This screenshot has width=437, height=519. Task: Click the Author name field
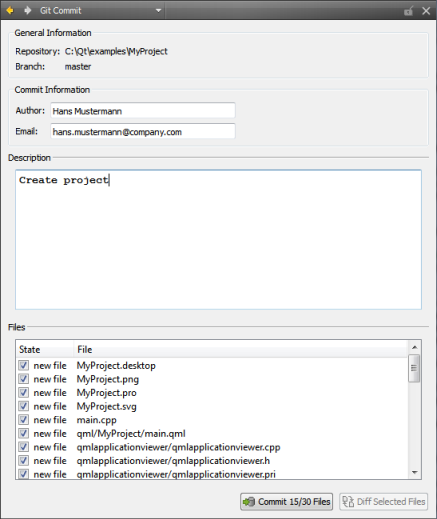click(x=143, y=111)
